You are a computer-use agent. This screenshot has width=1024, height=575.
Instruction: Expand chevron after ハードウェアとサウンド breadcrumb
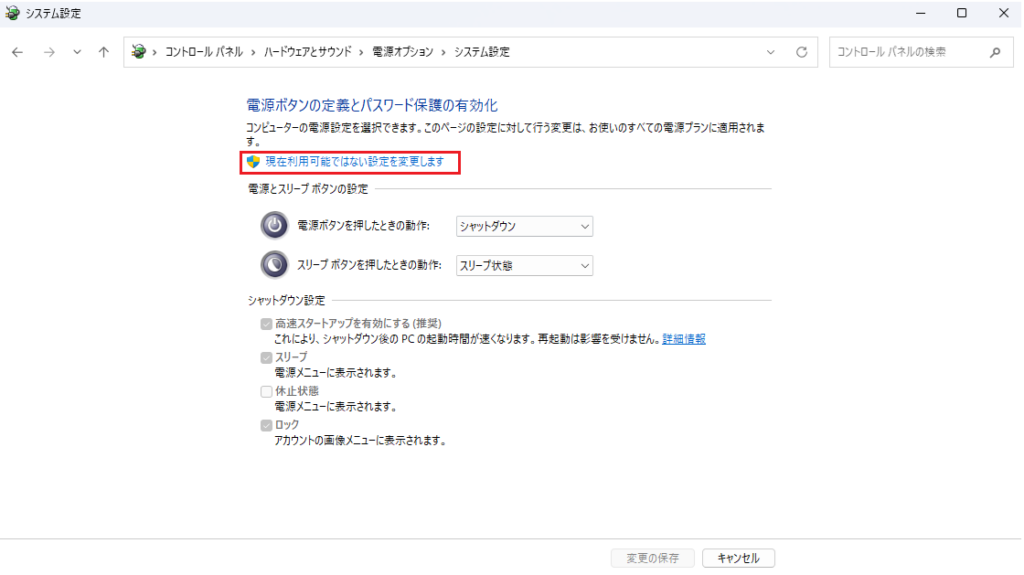pyautogui.click(x=362, y=52)
